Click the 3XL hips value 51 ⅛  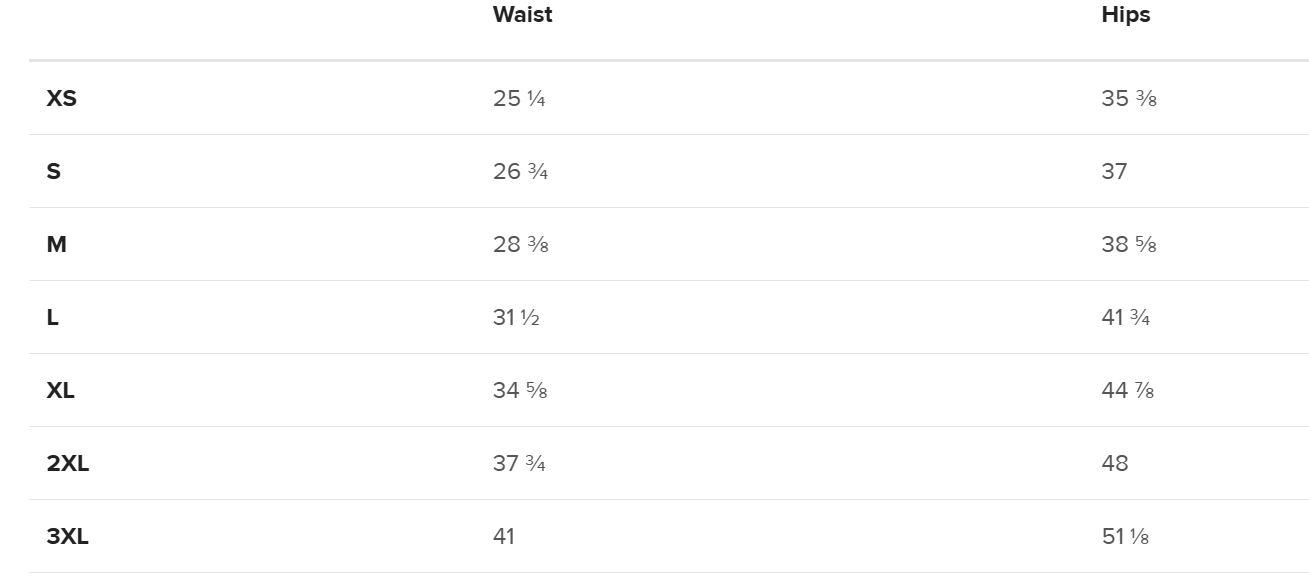(1125, 536)
